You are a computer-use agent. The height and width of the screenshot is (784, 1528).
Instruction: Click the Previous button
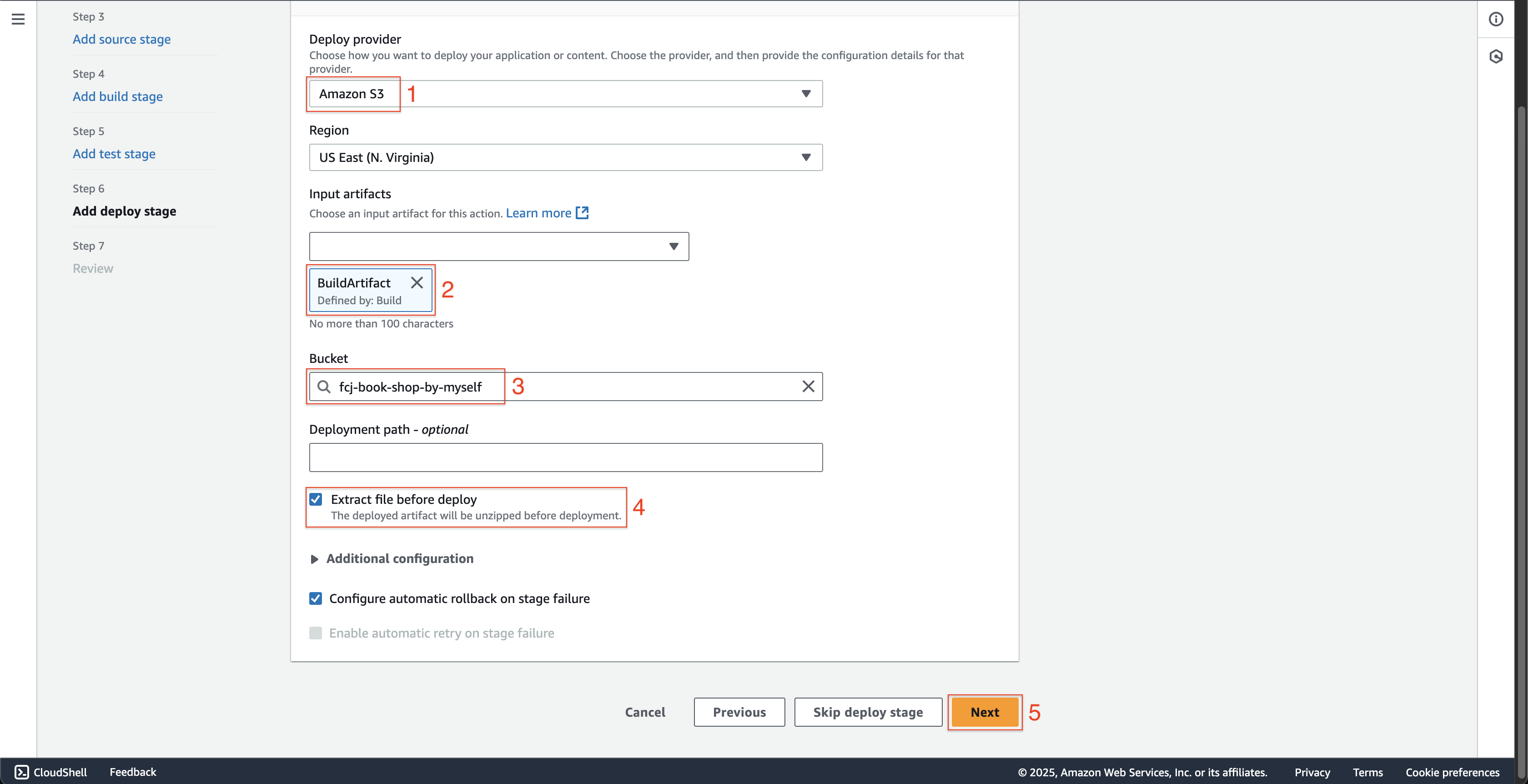(x=739, y=712)
